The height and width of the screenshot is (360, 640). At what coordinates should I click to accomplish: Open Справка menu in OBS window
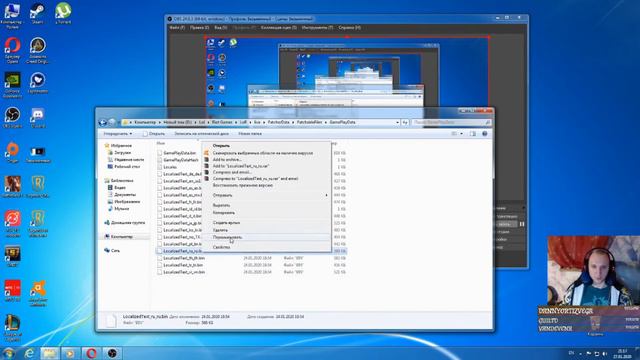pyautogui.click(x=349, y=28)
